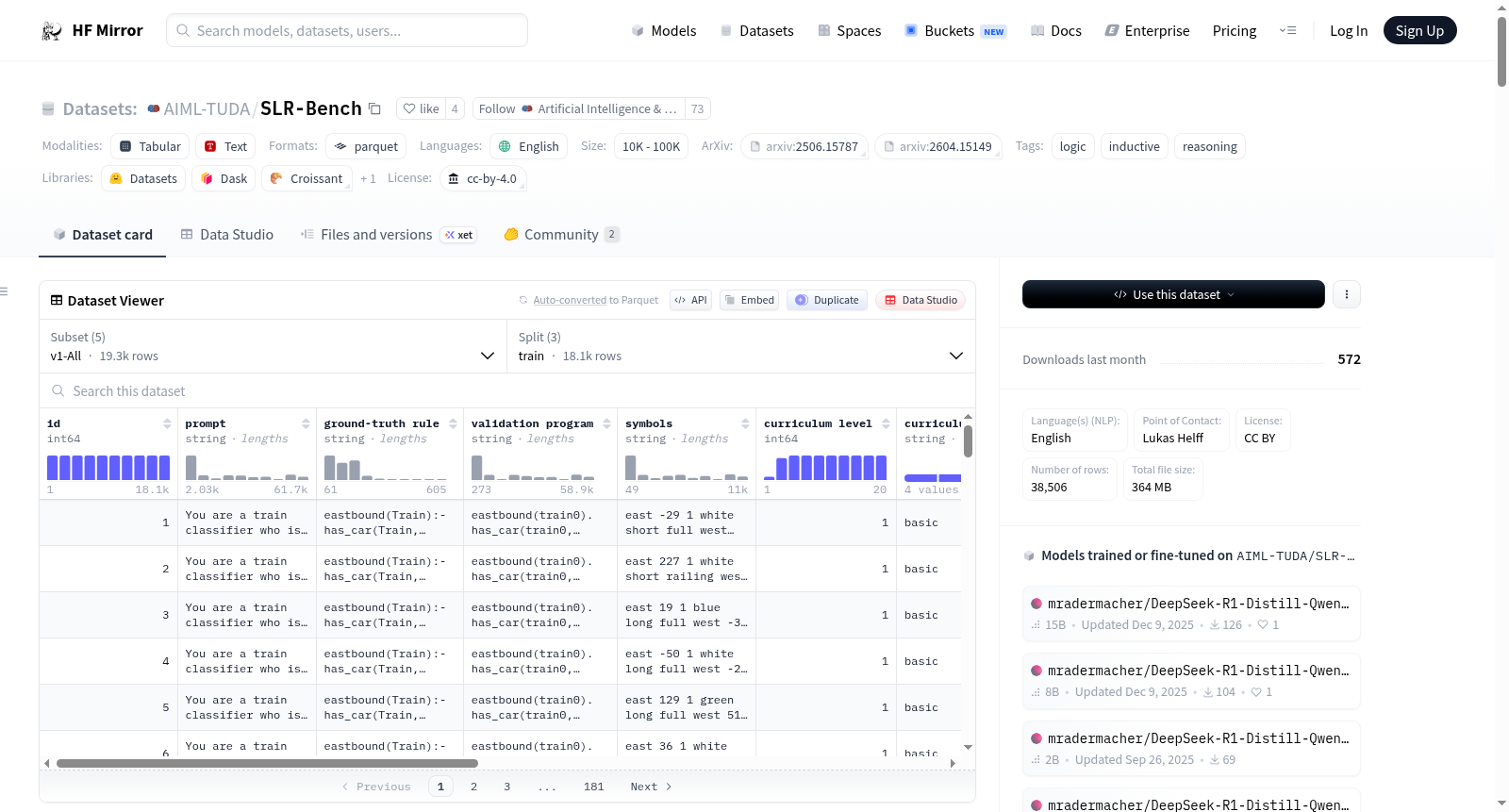
Task: Select the logic tag
Action: coord(1072,146)
